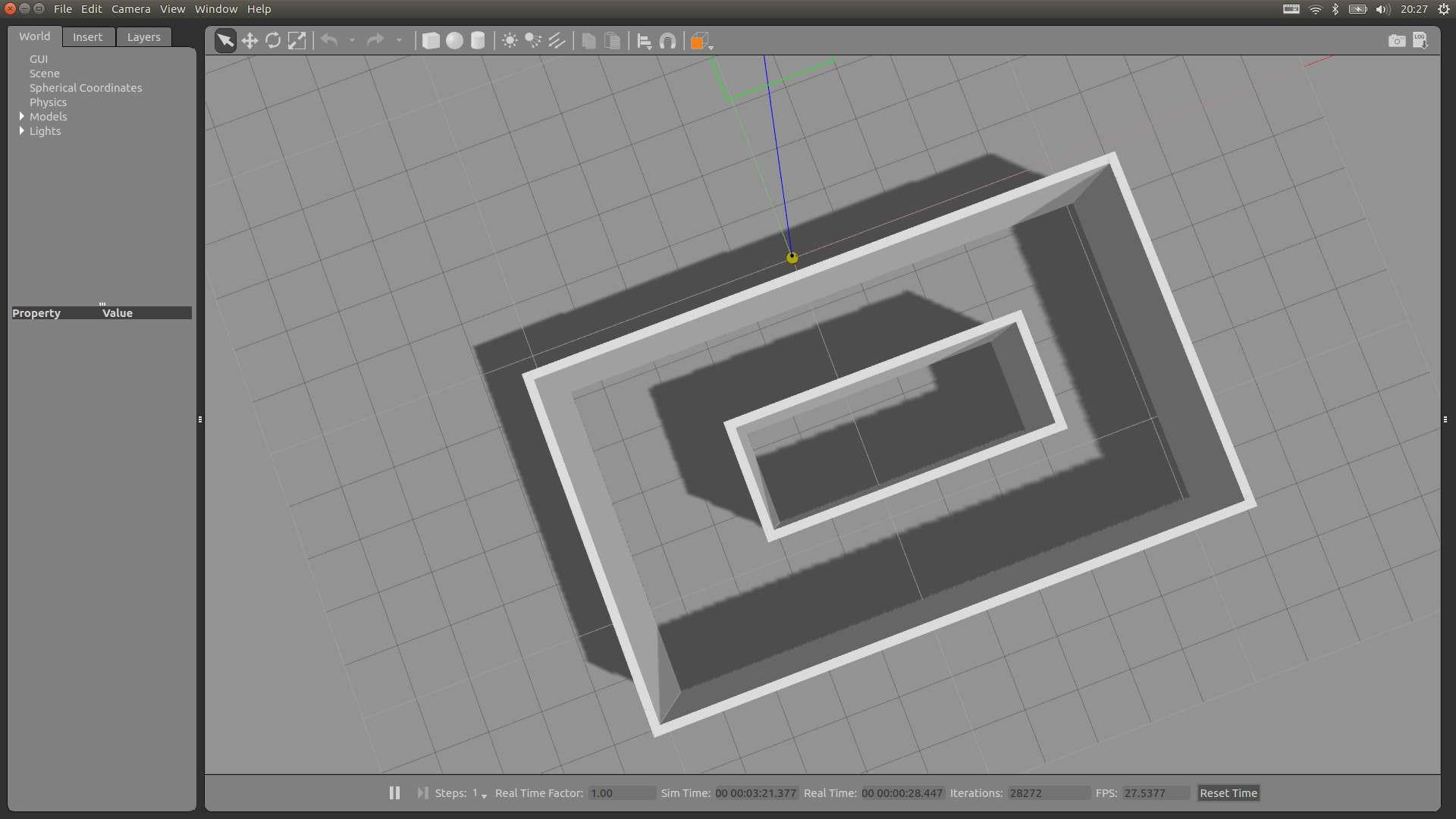Toggle the snap magnet tool
This screenshot has height=819, width=1456.
pos(667,41)
